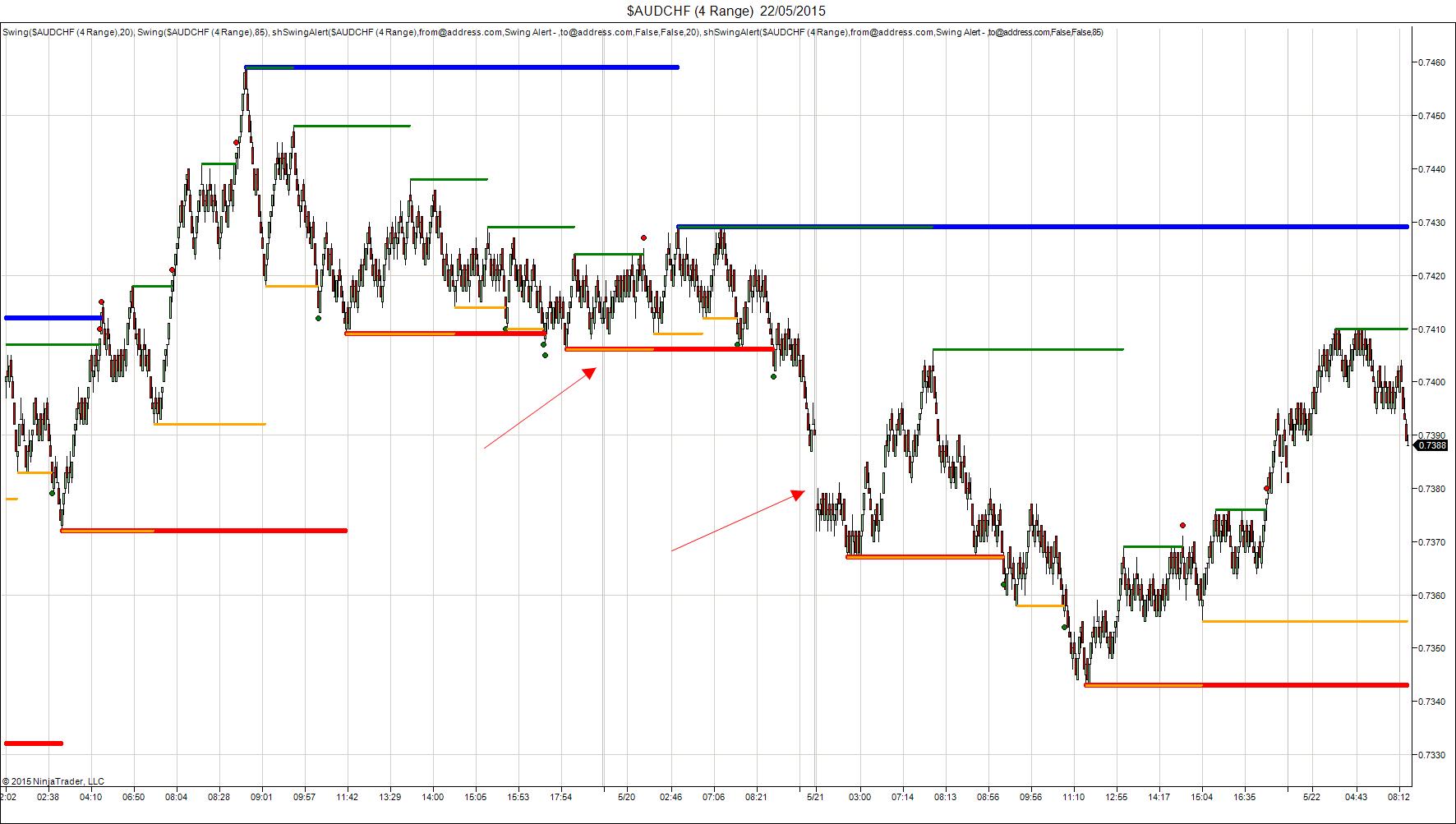Image resolution: width=1456 pixels, height=824 pixels.
Task: Click the 08:12 time axis label
Action: 1398,797
